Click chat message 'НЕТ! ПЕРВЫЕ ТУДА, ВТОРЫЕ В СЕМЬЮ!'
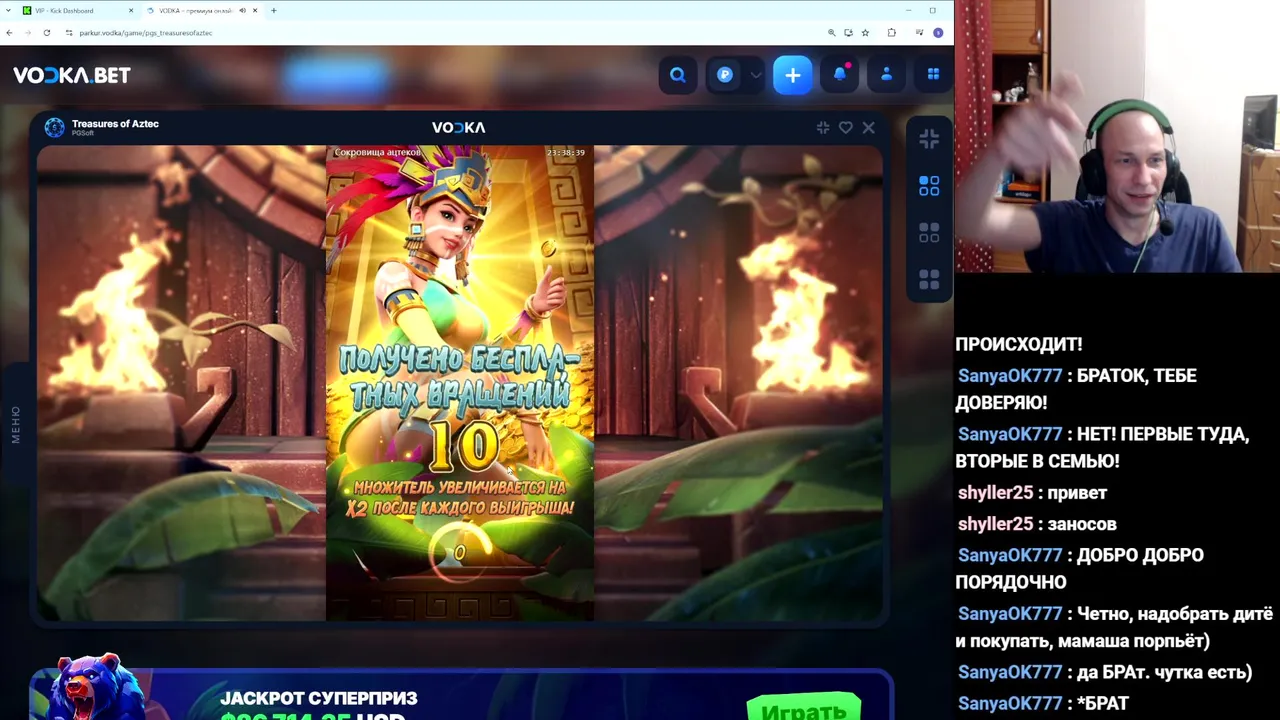Viewport: 1280px width, 720px height. [x=1102, y=448]
